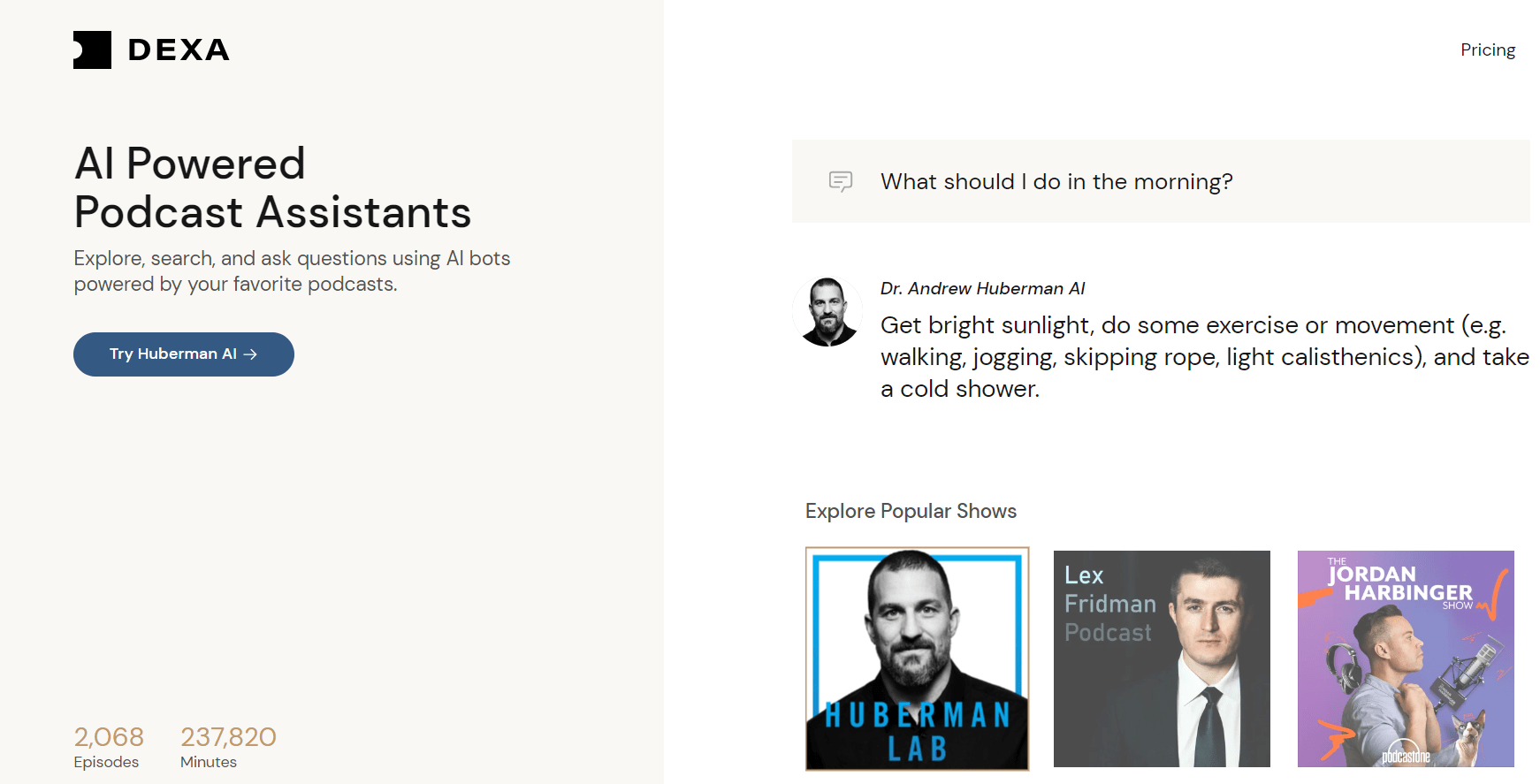Click the Explore Popular Shows heading

pos(911,512)
